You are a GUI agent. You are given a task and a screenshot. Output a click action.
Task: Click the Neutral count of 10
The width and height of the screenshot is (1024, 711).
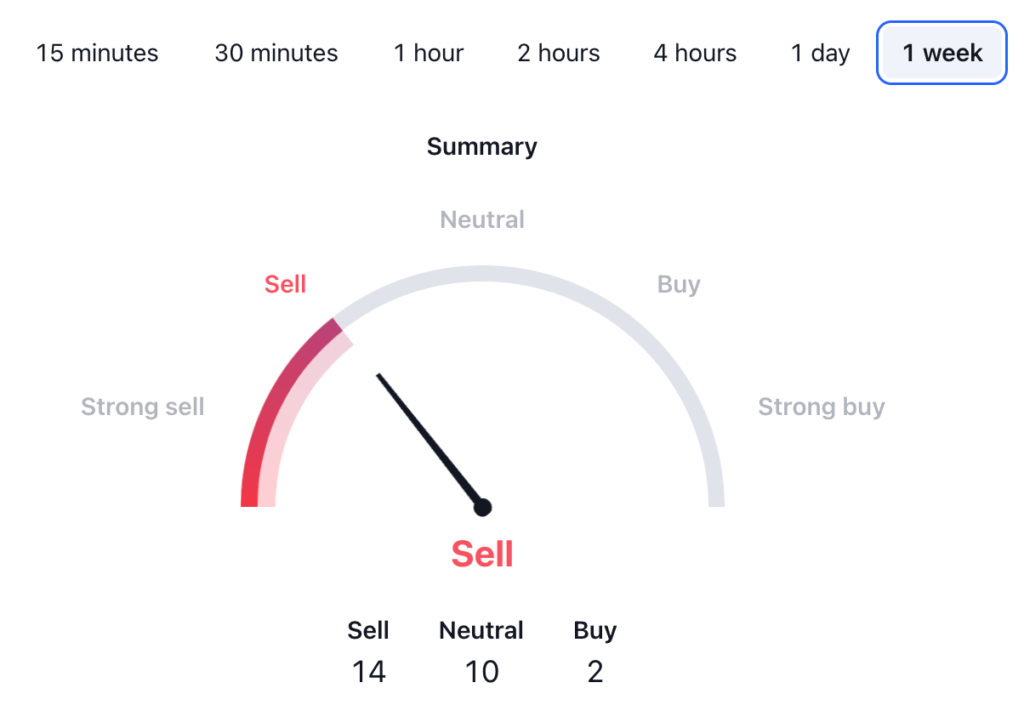(481, 671)
